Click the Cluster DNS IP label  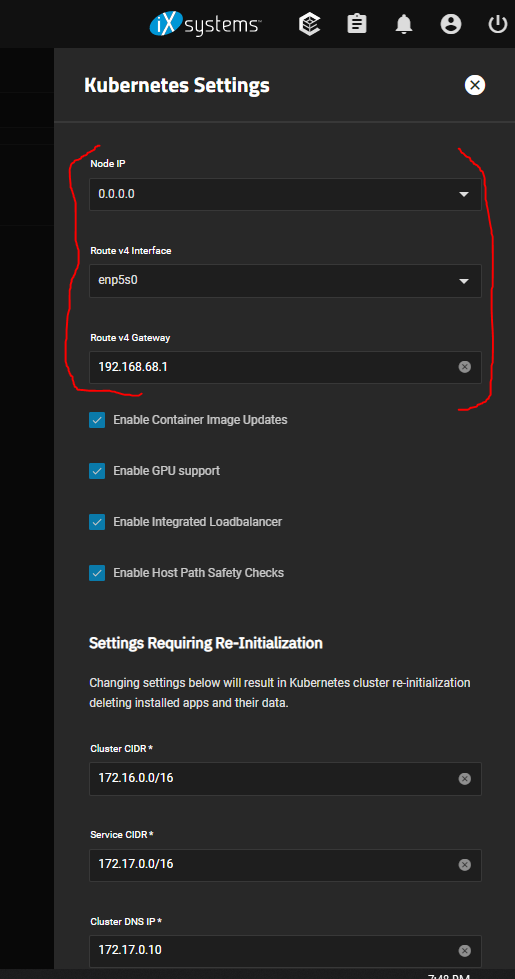pyautogui.click(x=126, y=921)
